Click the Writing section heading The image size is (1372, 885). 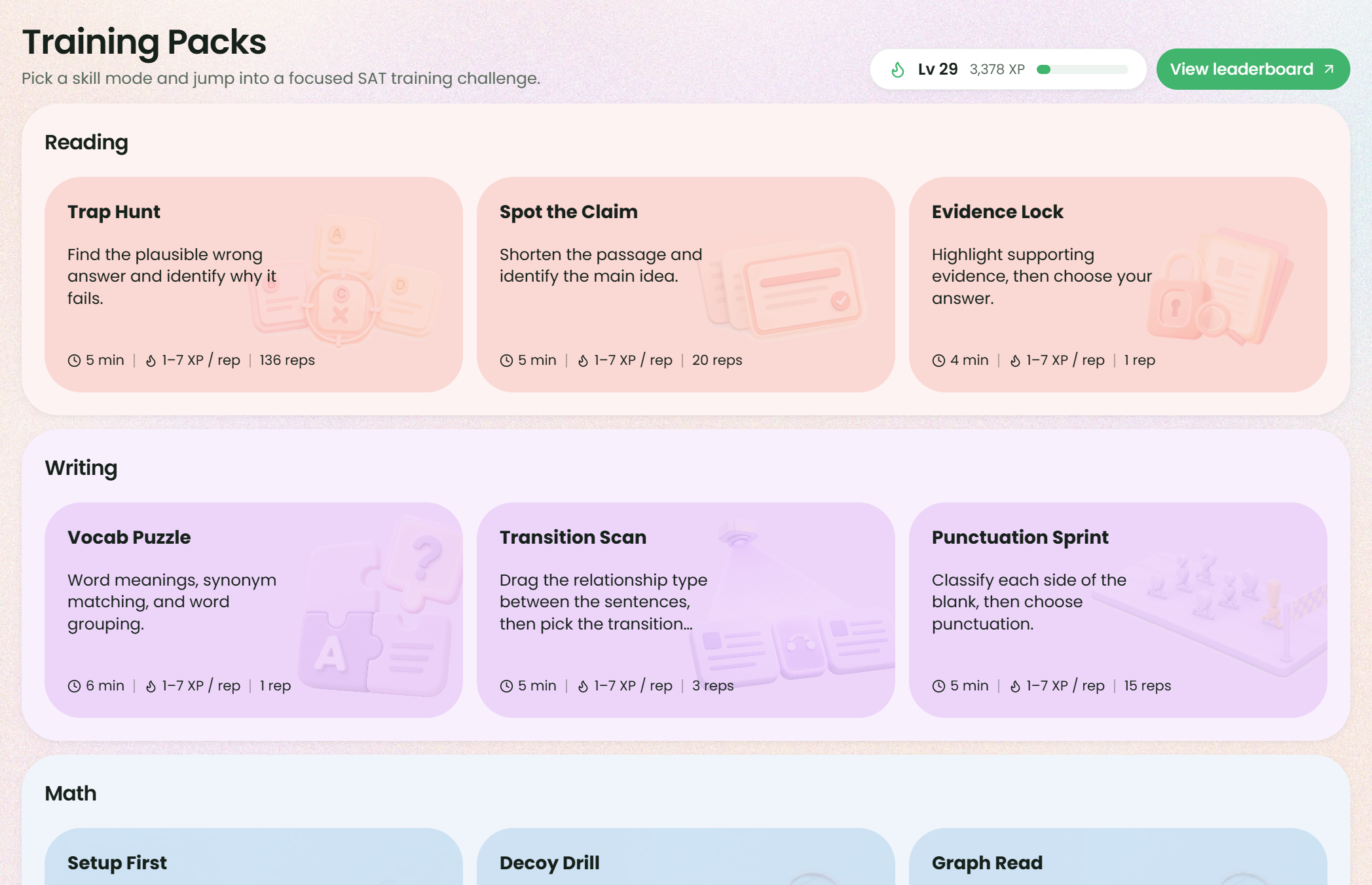click(x=81, y=468)
